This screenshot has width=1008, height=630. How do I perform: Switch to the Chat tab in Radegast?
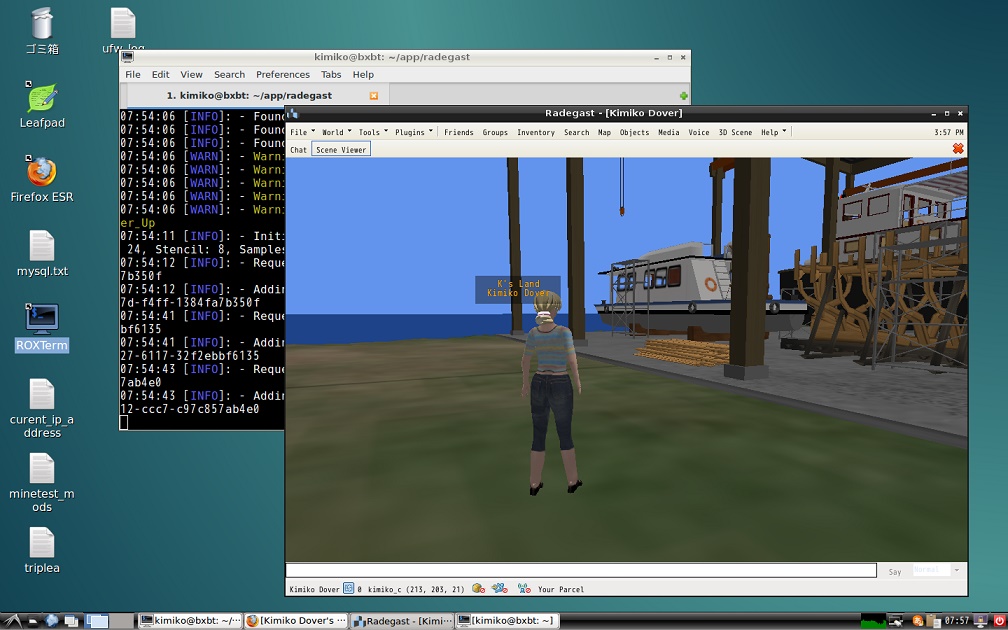[298, 148]
